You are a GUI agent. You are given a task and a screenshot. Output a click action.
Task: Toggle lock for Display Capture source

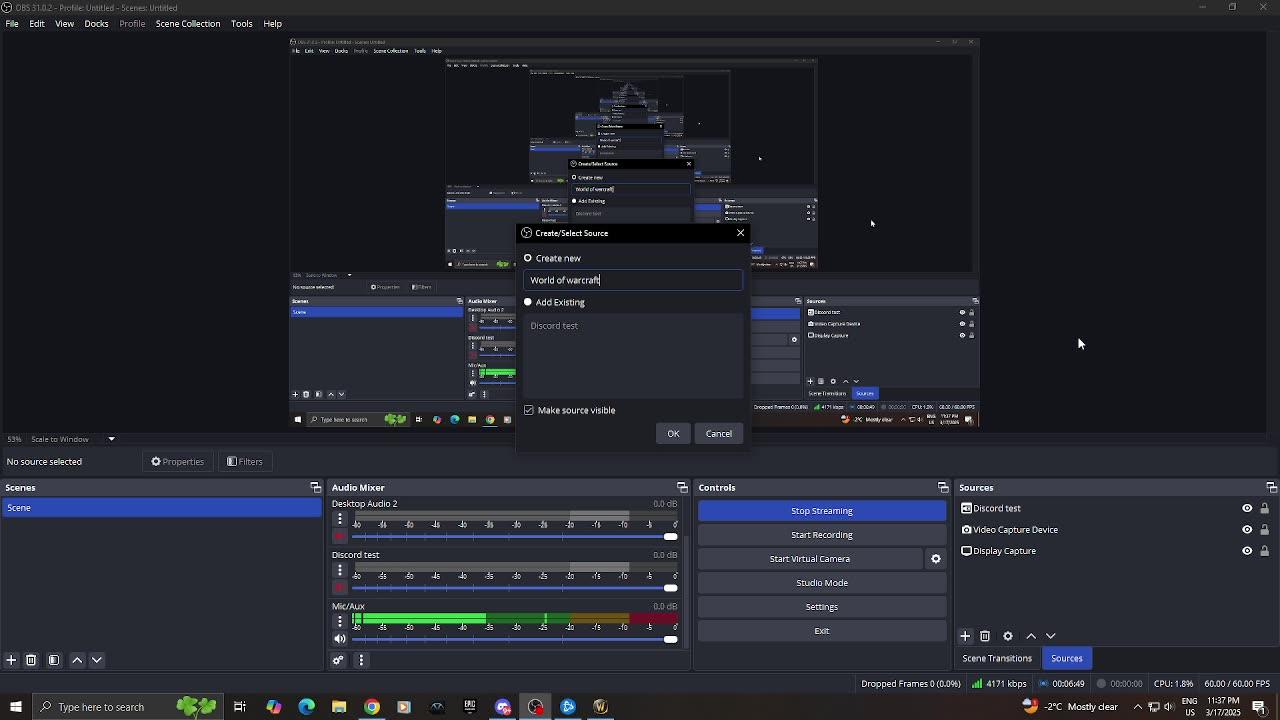tap(1264, 551)
